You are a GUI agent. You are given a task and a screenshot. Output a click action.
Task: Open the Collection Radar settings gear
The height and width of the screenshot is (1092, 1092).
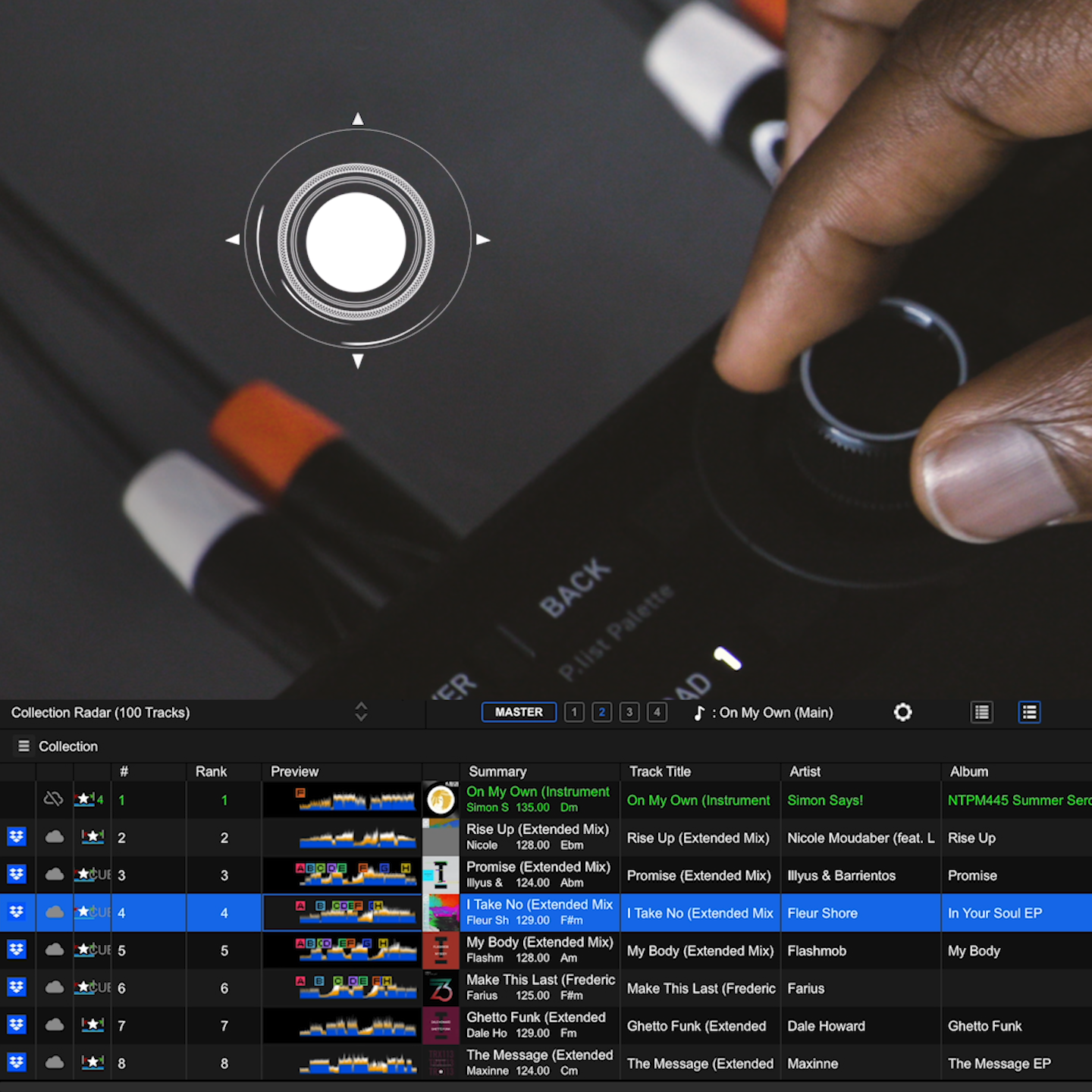point(902,712)
